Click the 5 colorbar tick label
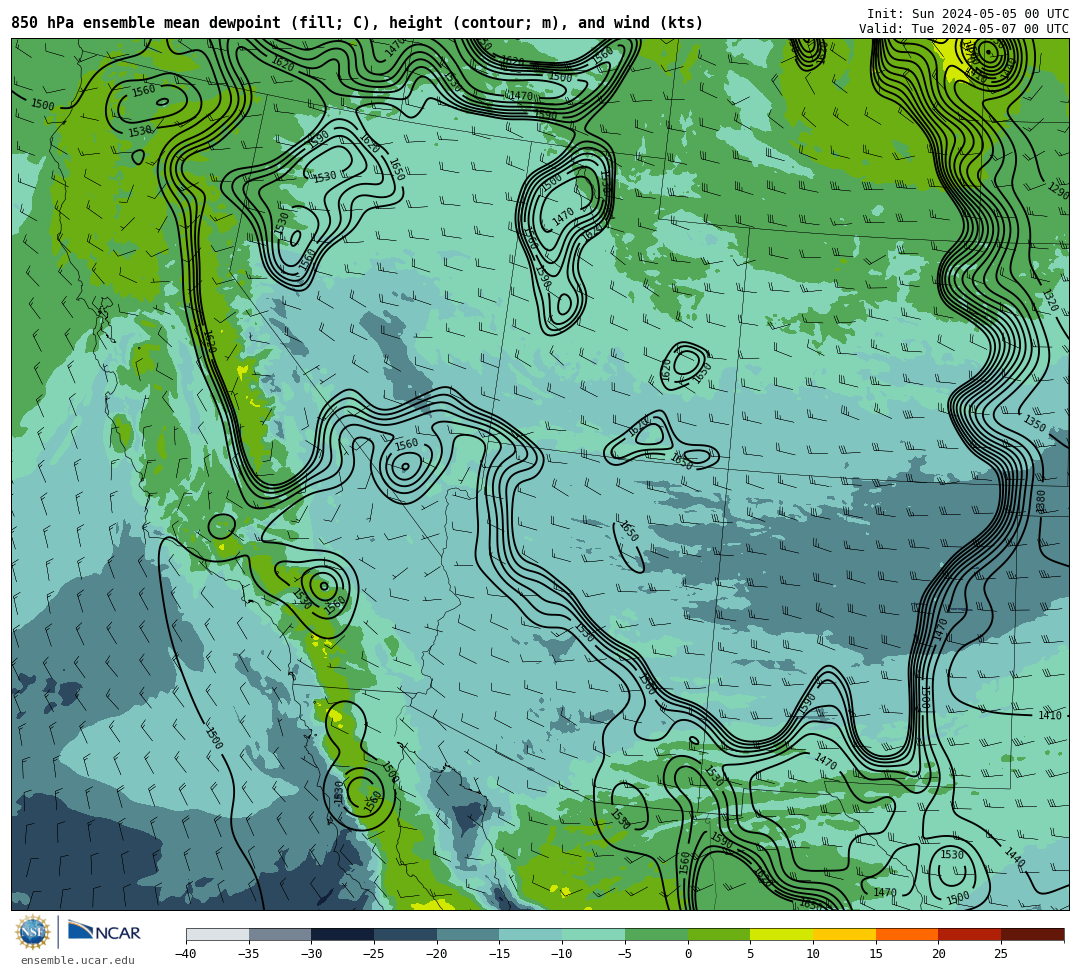The width and height of the screenshot is (1080, 973). pos(751,954)
